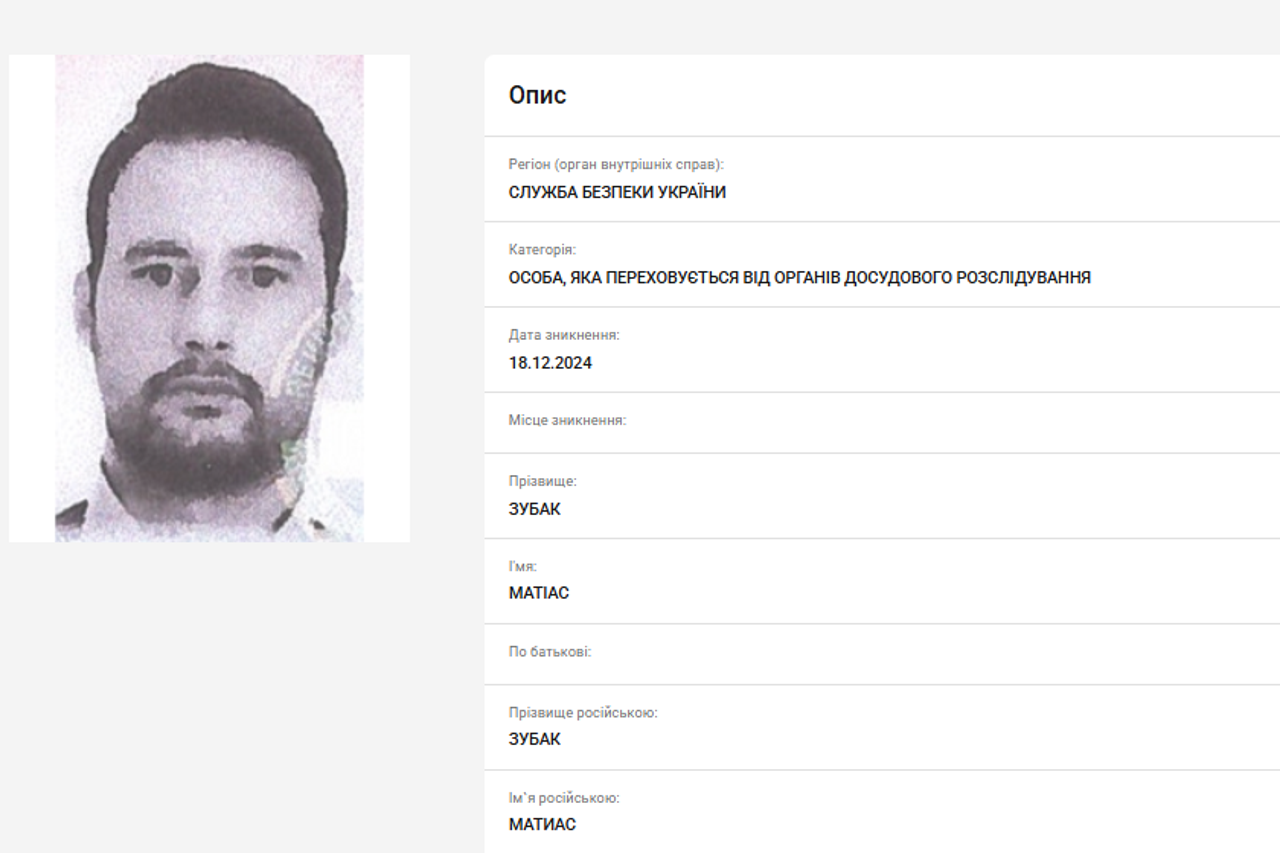The image size is (1280, 853).
Task: Click the "Опис" section heading
Action: coord(537,95)
